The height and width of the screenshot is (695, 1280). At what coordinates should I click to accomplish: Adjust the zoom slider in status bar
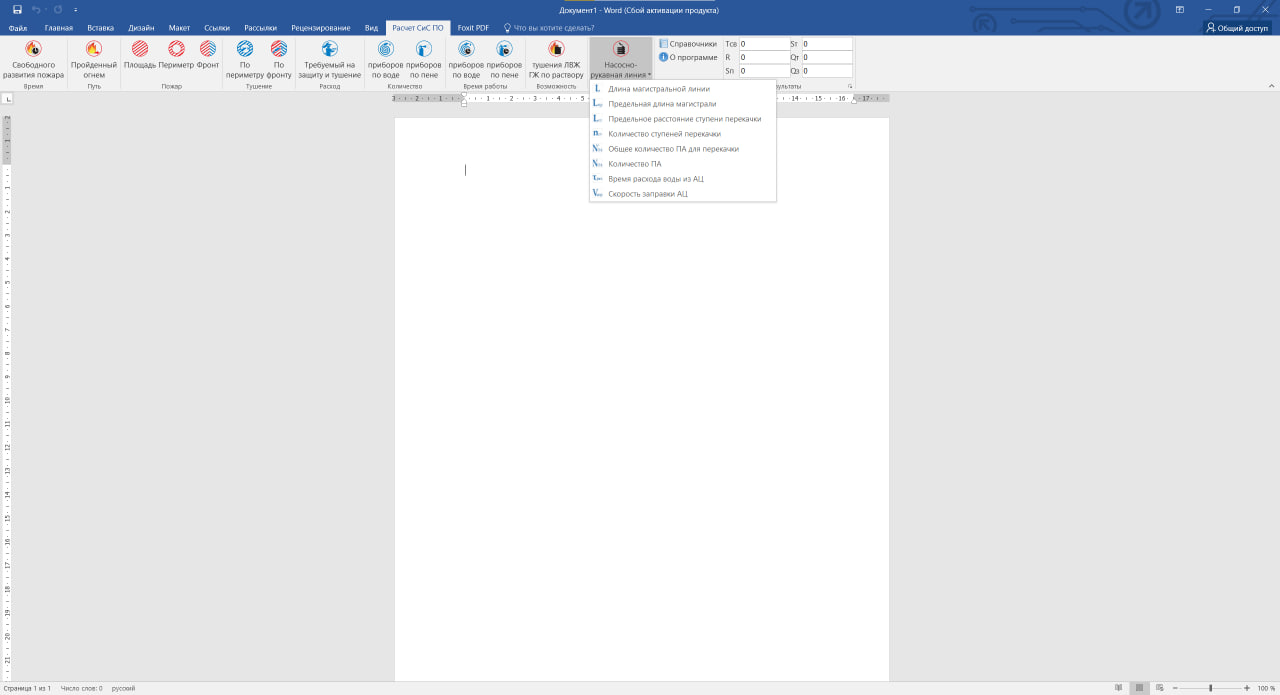[x=1210, y=688]
